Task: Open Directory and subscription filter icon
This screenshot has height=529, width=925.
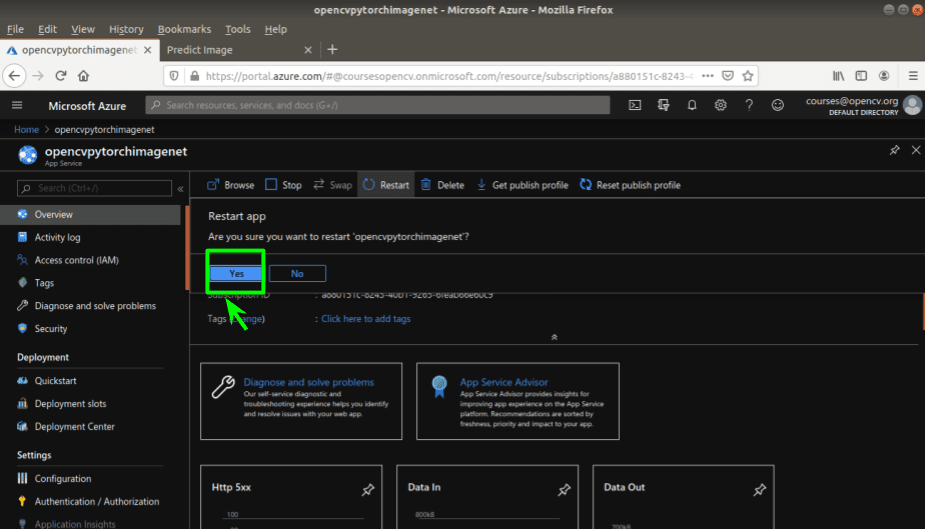Action: pos(664,106)
